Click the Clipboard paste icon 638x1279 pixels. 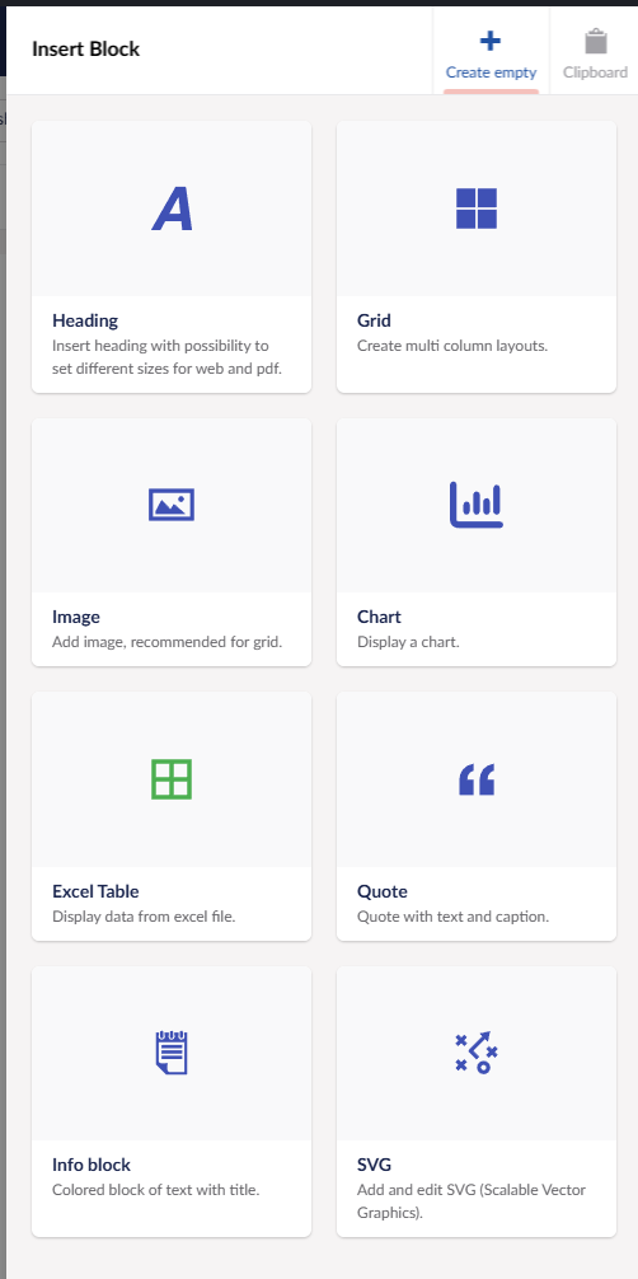point(596,42)
